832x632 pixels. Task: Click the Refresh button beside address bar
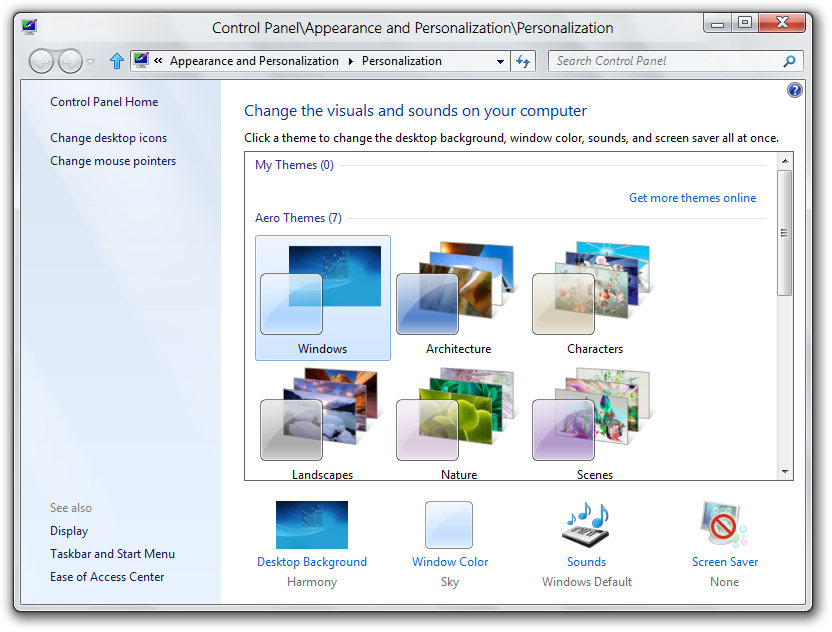point(523,62)
